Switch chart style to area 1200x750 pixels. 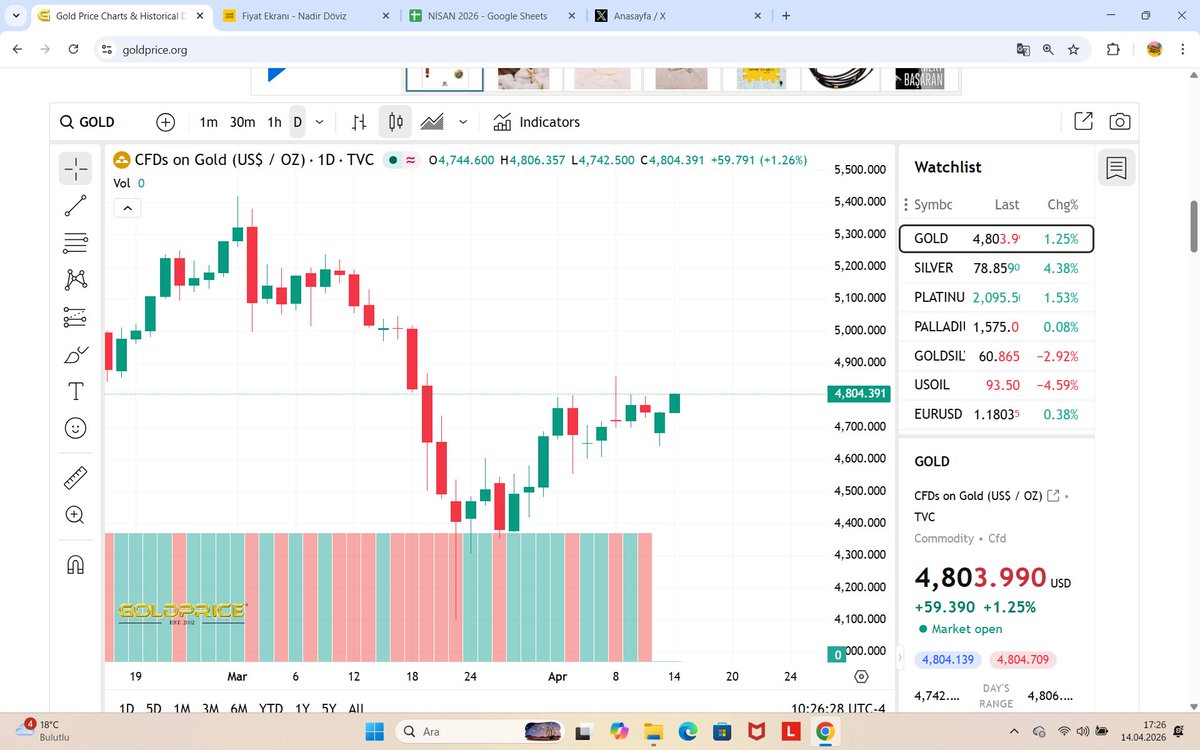[432, 122]
